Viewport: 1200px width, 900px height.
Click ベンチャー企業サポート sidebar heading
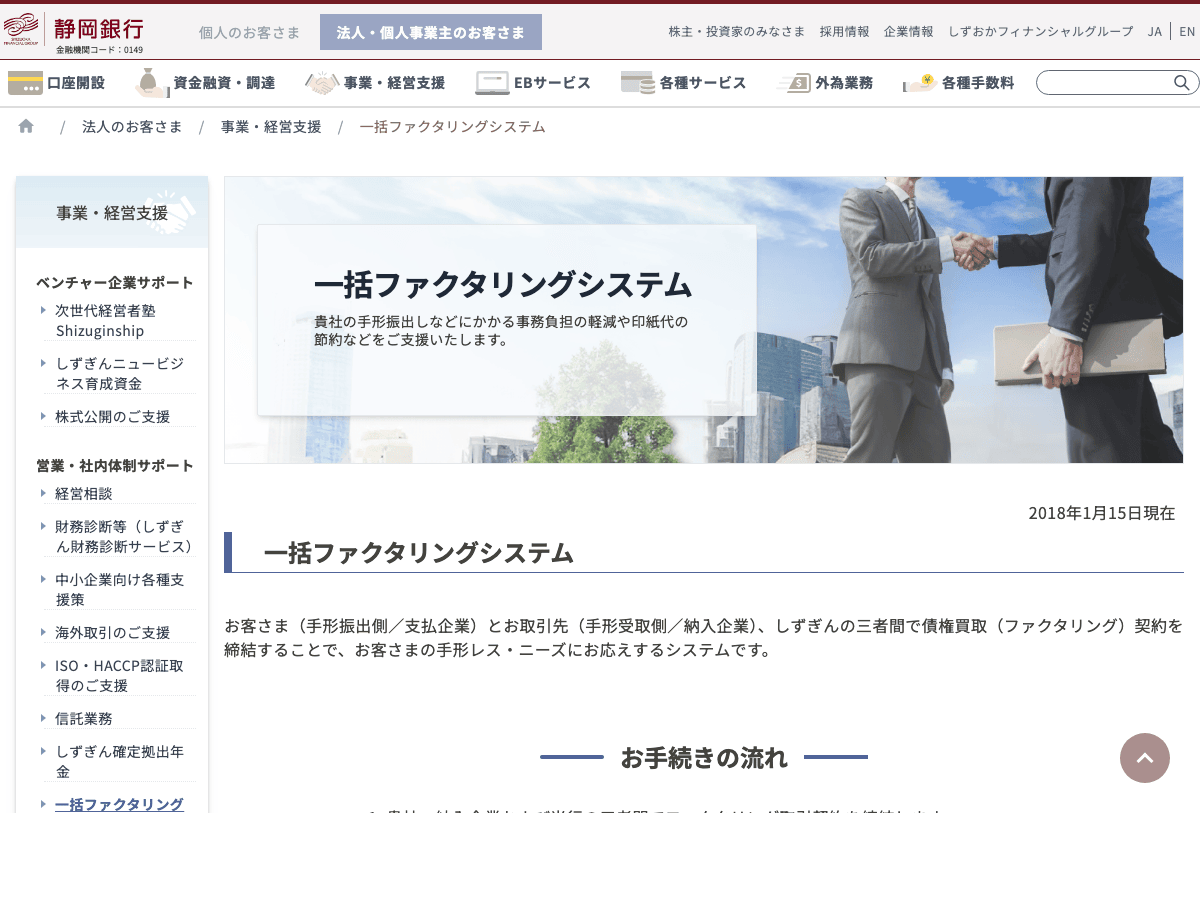click(115, 282)
